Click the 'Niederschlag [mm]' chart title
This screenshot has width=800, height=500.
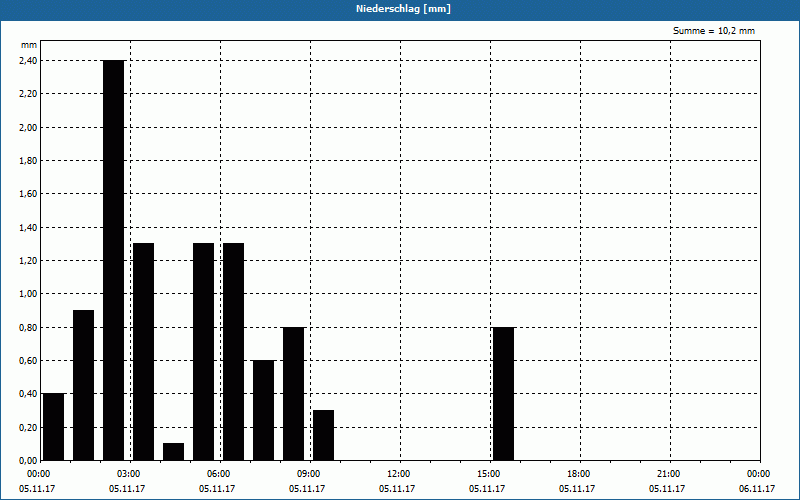tap(403, 9)
